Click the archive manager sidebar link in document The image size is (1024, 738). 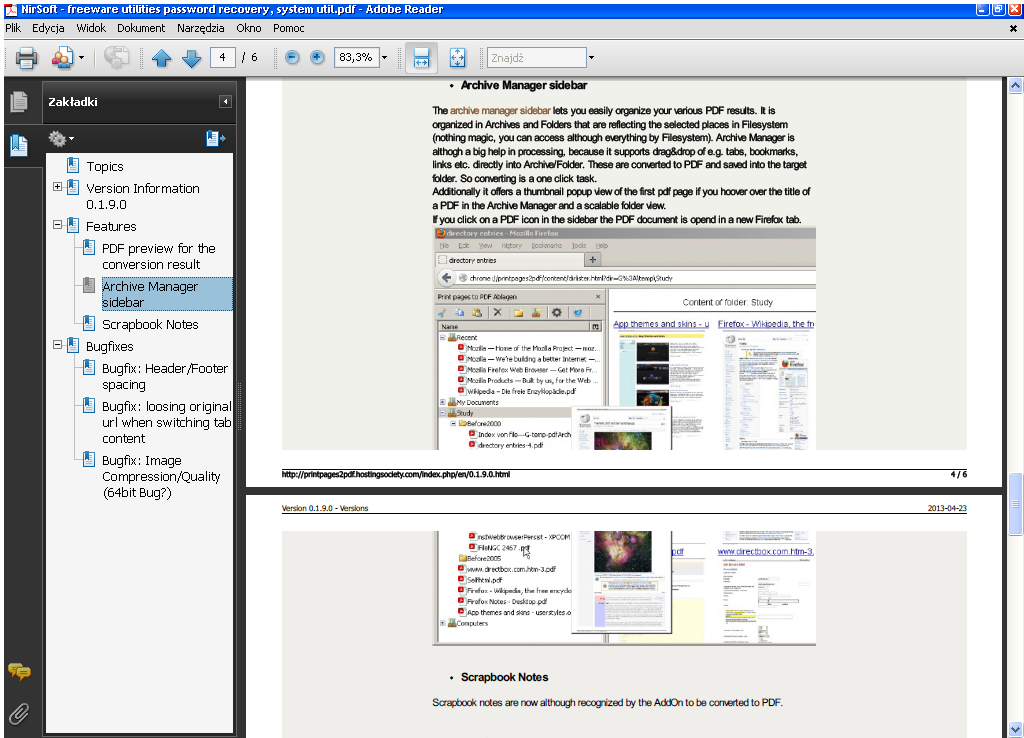coord(500,110)
